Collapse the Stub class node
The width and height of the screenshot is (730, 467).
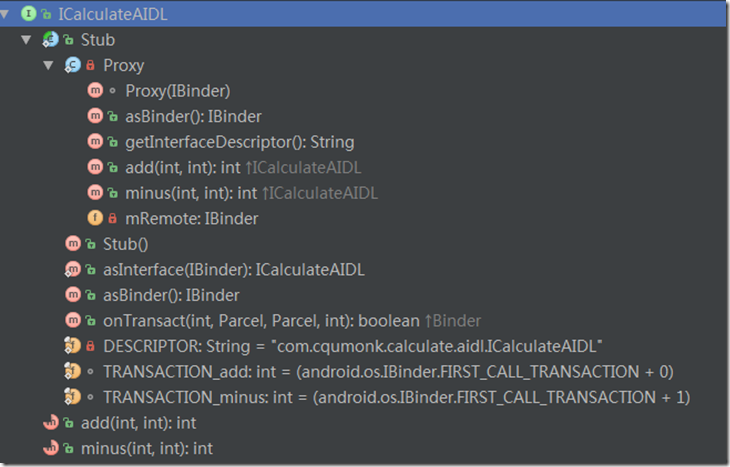point(27,40)
